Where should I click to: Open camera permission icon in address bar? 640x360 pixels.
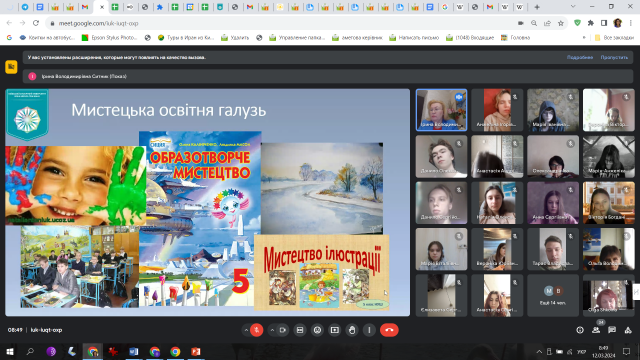(520, 23)
